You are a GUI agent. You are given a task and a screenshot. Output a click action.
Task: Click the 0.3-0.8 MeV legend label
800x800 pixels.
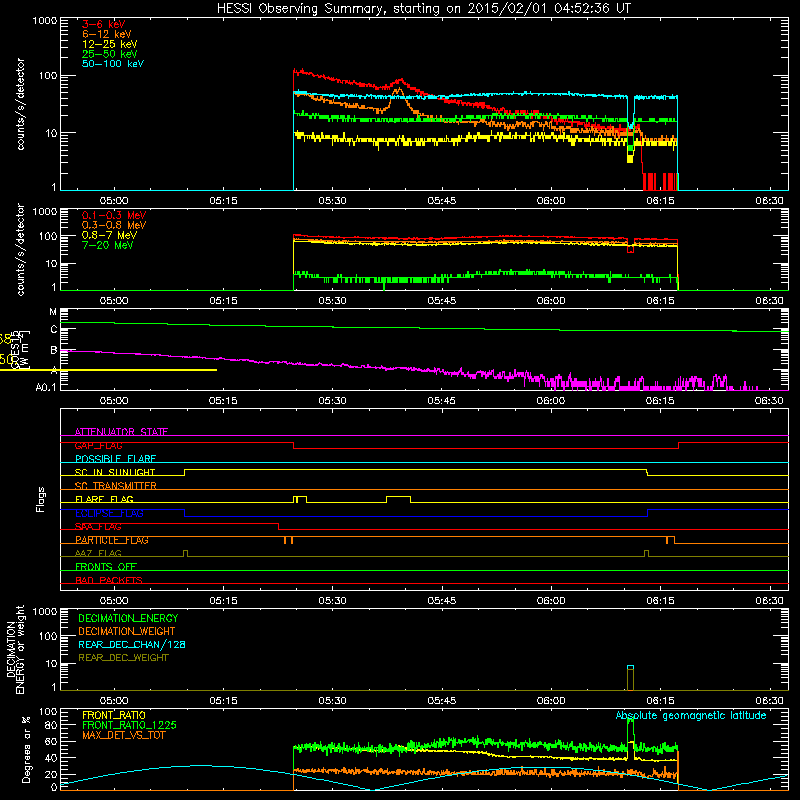pos(114,226)
